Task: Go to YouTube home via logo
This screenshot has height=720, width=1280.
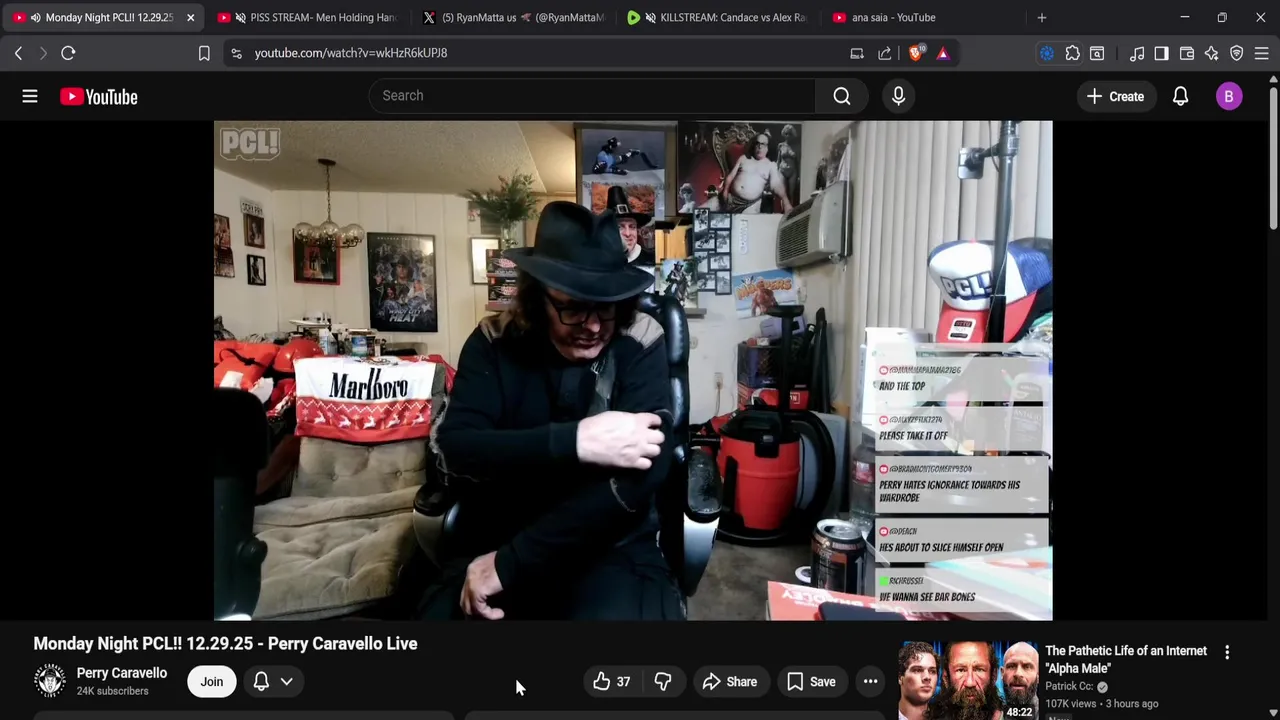Action: pyautogui.click(x=98, y=96)
